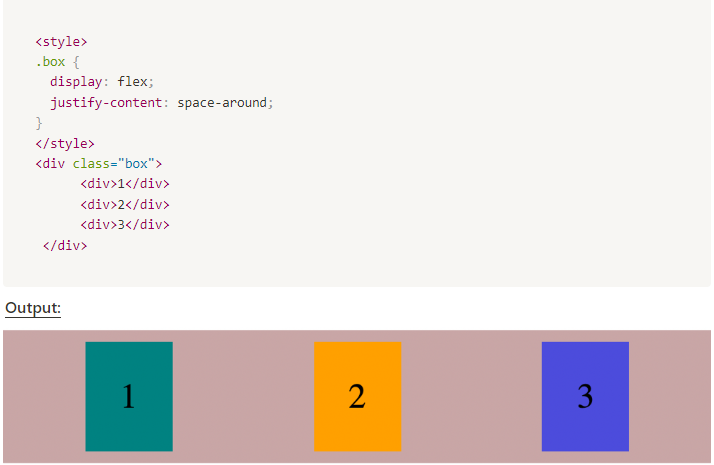This screenshot has height=465, width=714.
Task: Click the final closing </div> line
Action: point(65,245)
